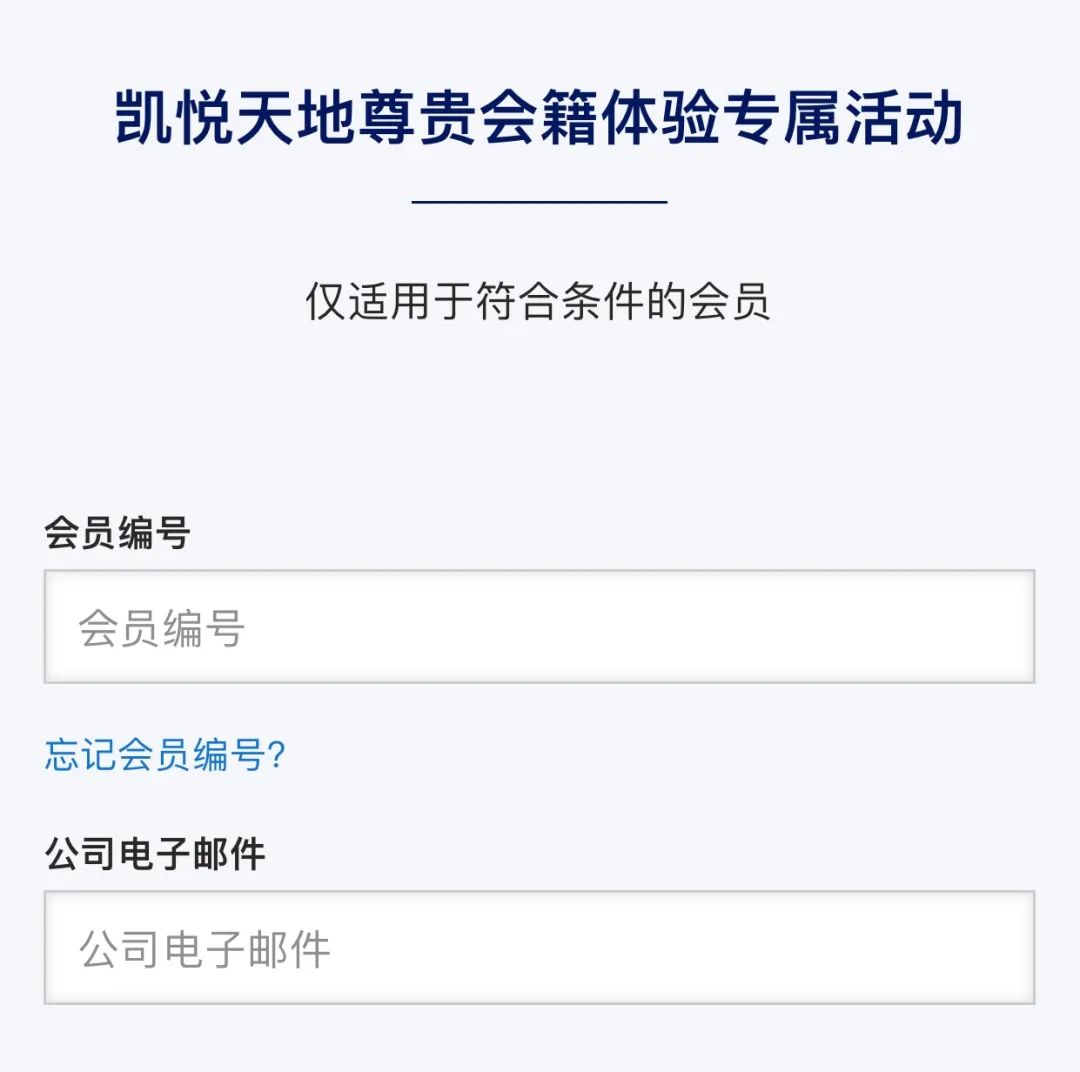Click the bold label above the email field
Screen dimensions: 1080x1072
click(x=155, y=855)
